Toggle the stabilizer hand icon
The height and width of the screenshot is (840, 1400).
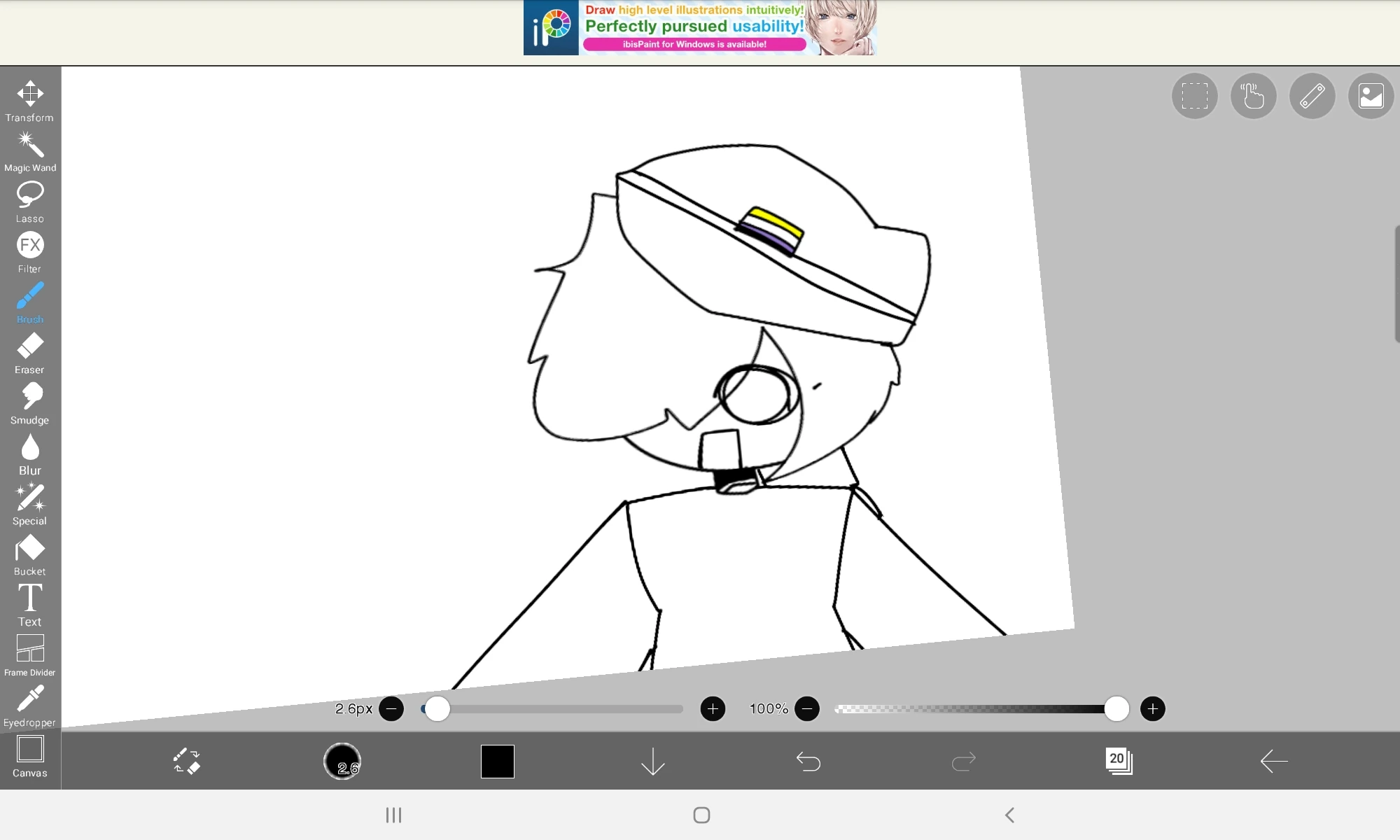coord(1253,96)
